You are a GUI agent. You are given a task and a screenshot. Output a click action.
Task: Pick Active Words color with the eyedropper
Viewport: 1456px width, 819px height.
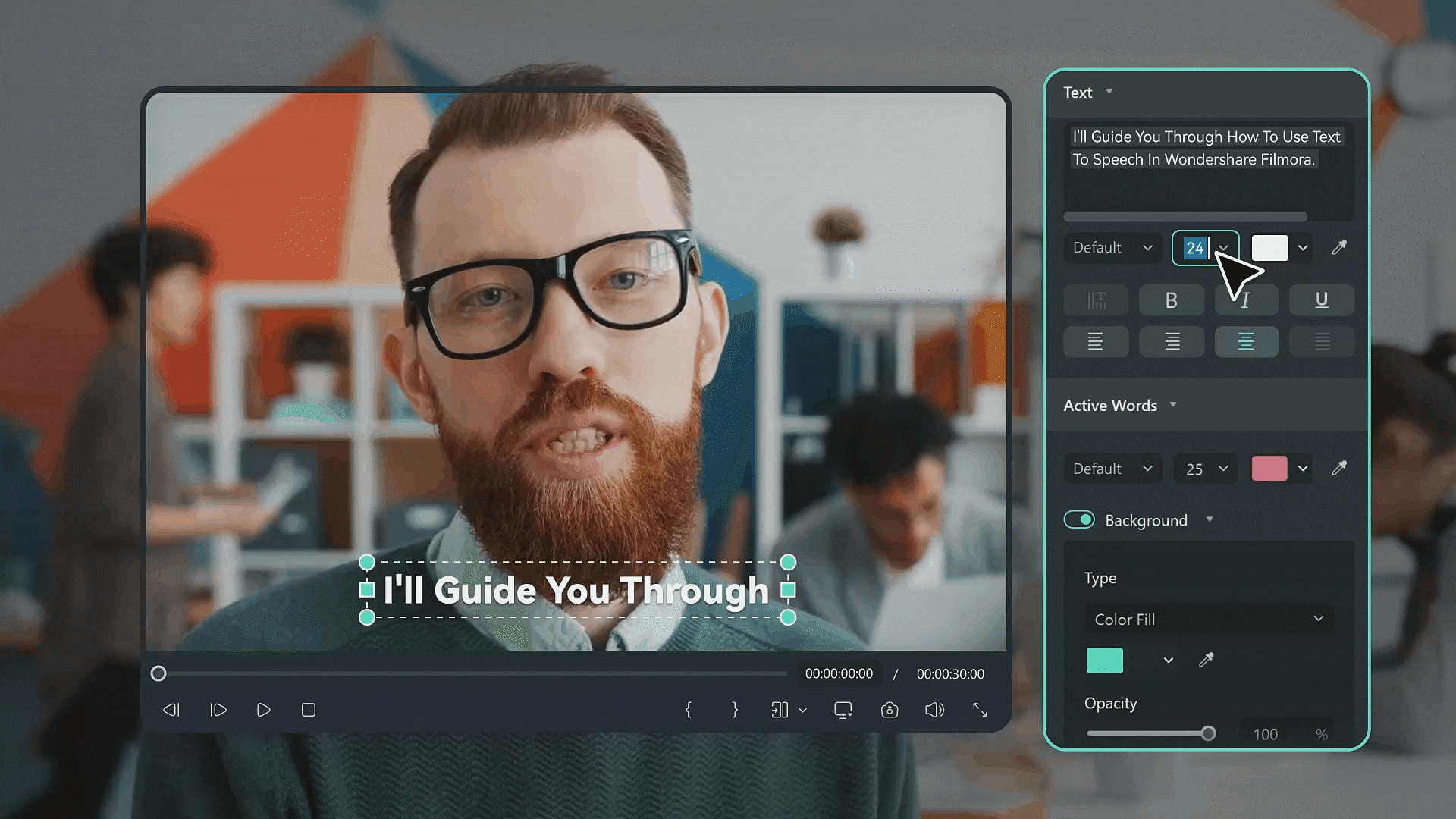[1339, 468]
